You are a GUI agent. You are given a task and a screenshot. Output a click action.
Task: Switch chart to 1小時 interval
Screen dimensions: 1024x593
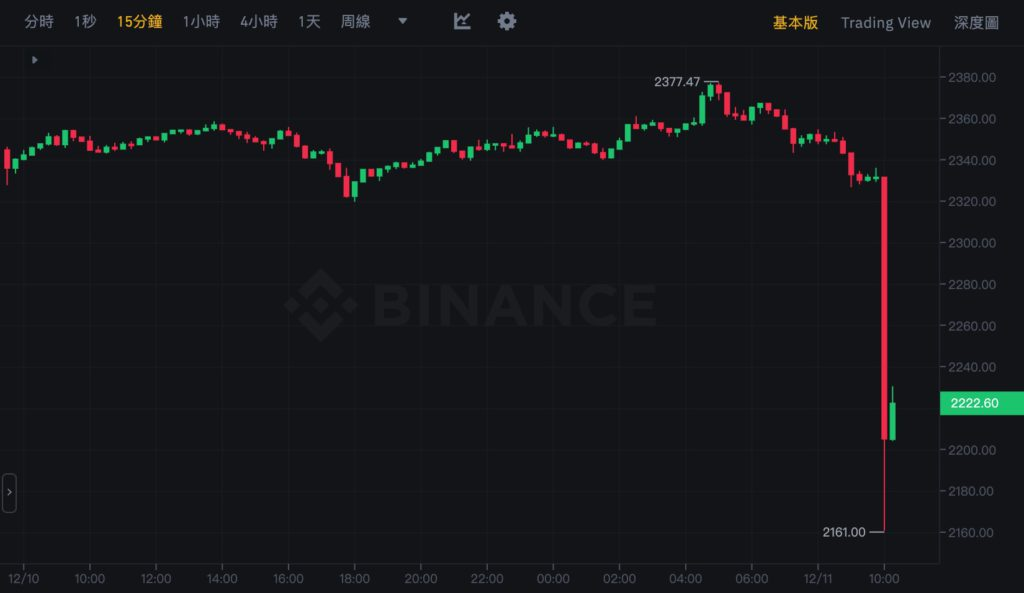[x=201, y=21]
